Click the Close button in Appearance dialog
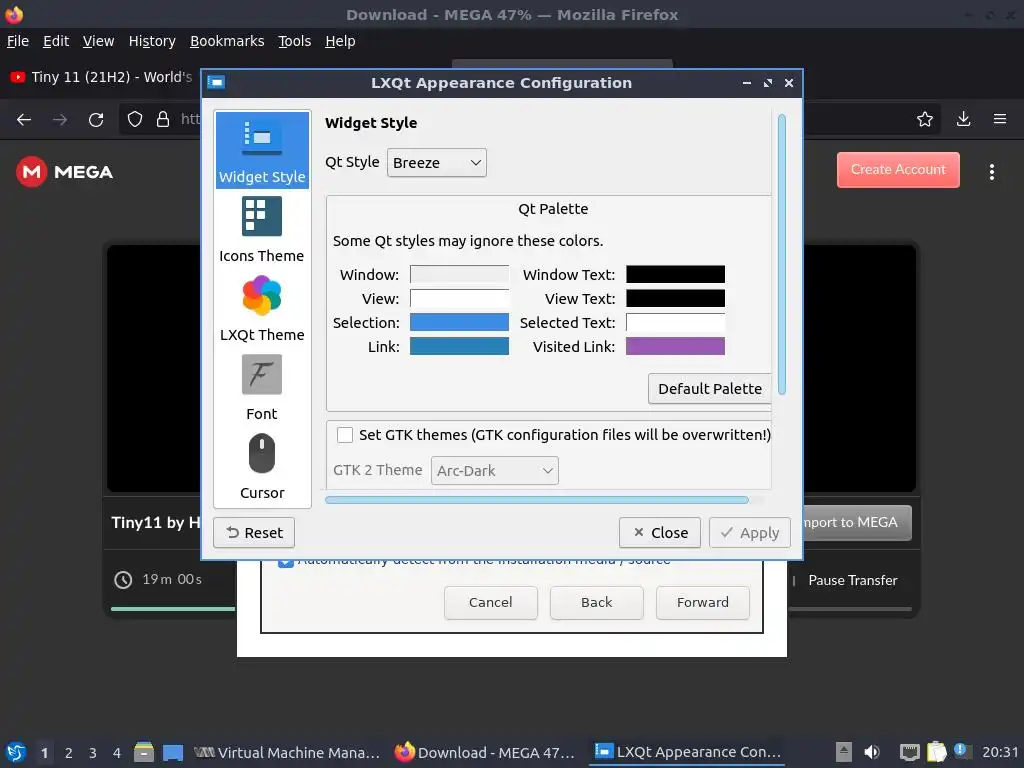 [x=660, y=533]
